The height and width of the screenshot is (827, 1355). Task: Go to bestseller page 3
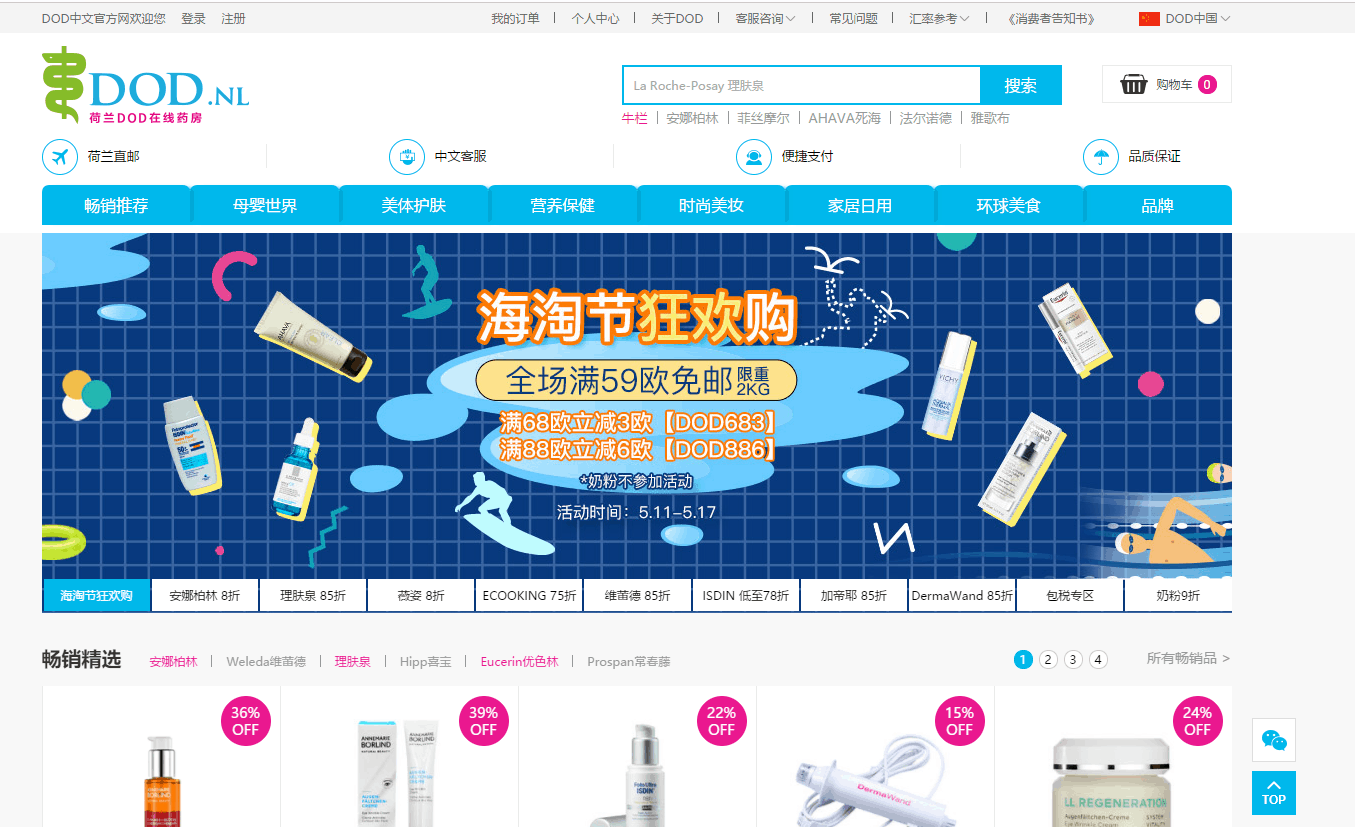click(1073, 659)
